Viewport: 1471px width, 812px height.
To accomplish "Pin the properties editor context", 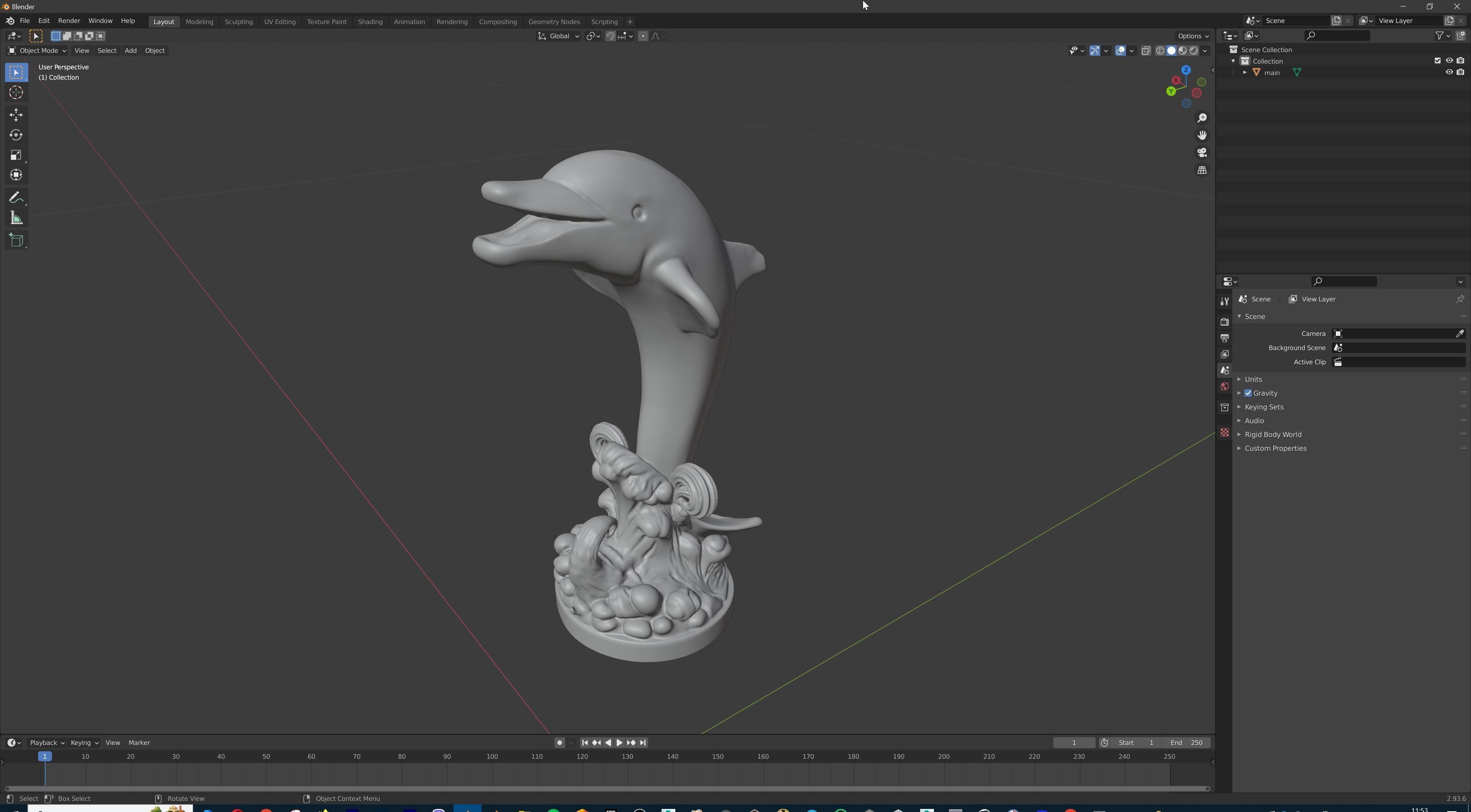I will click(x=1460, y=299).
